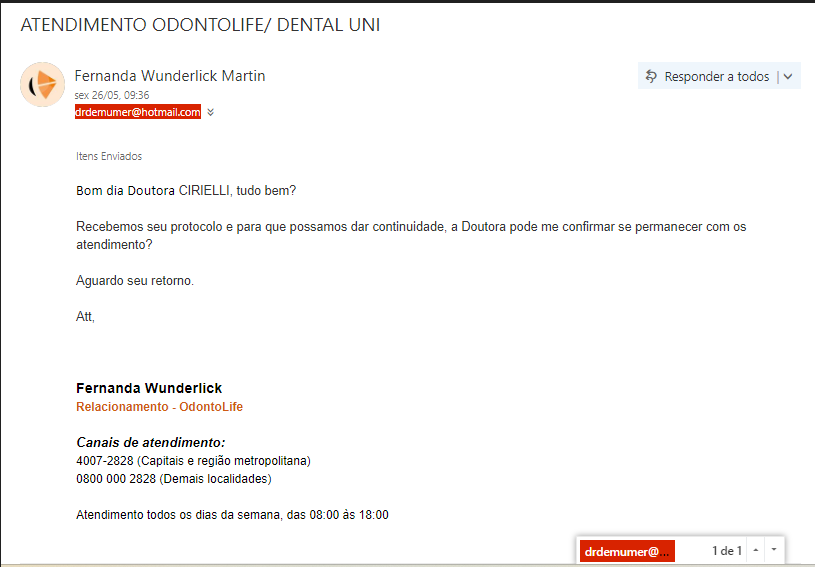
Task: Click the date "sex 26/05, 09:36"
Action: point(112,95)
